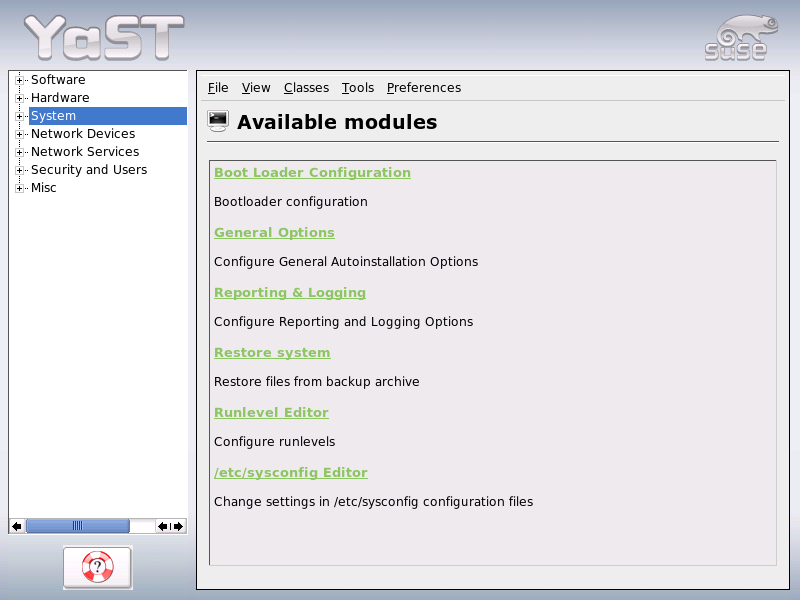Click the lifebuoy help button

point(97,567)
